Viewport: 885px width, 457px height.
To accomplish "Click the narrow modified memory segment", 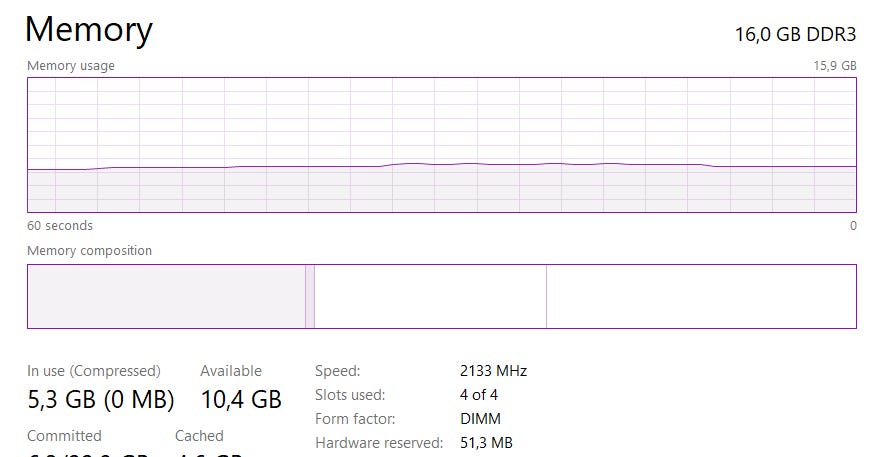I will click(x=310, y=296).
